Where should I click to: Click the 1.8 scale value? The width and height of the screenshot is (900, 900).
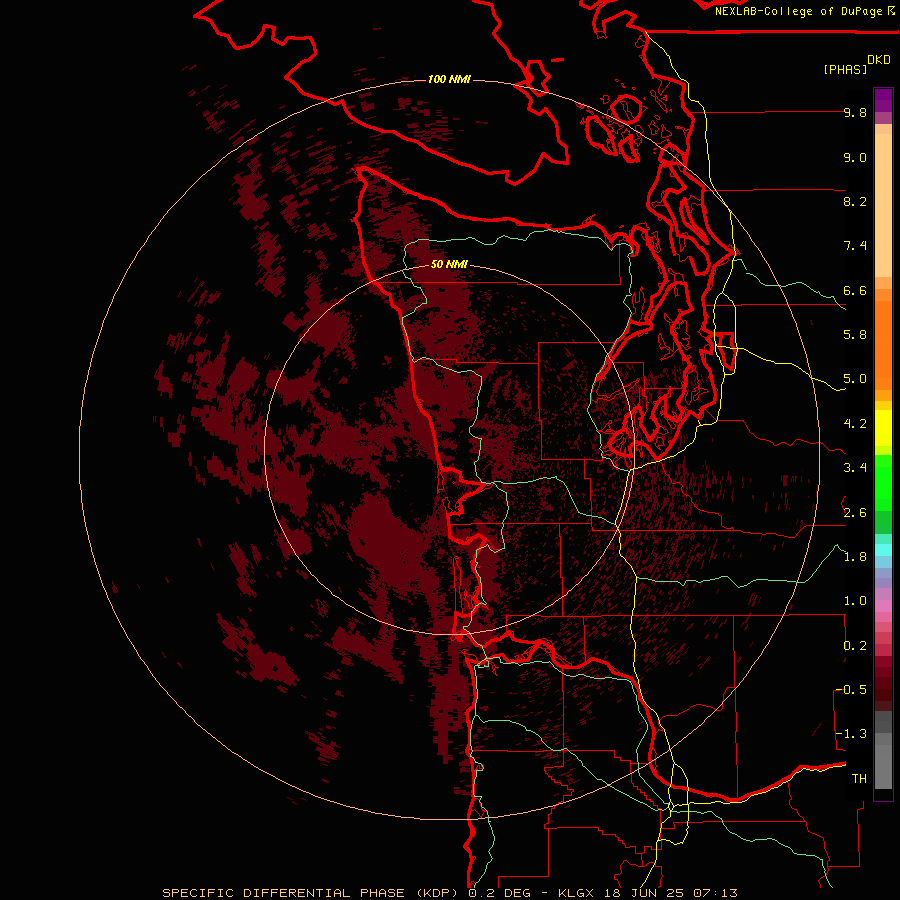[x=855, y=557]
